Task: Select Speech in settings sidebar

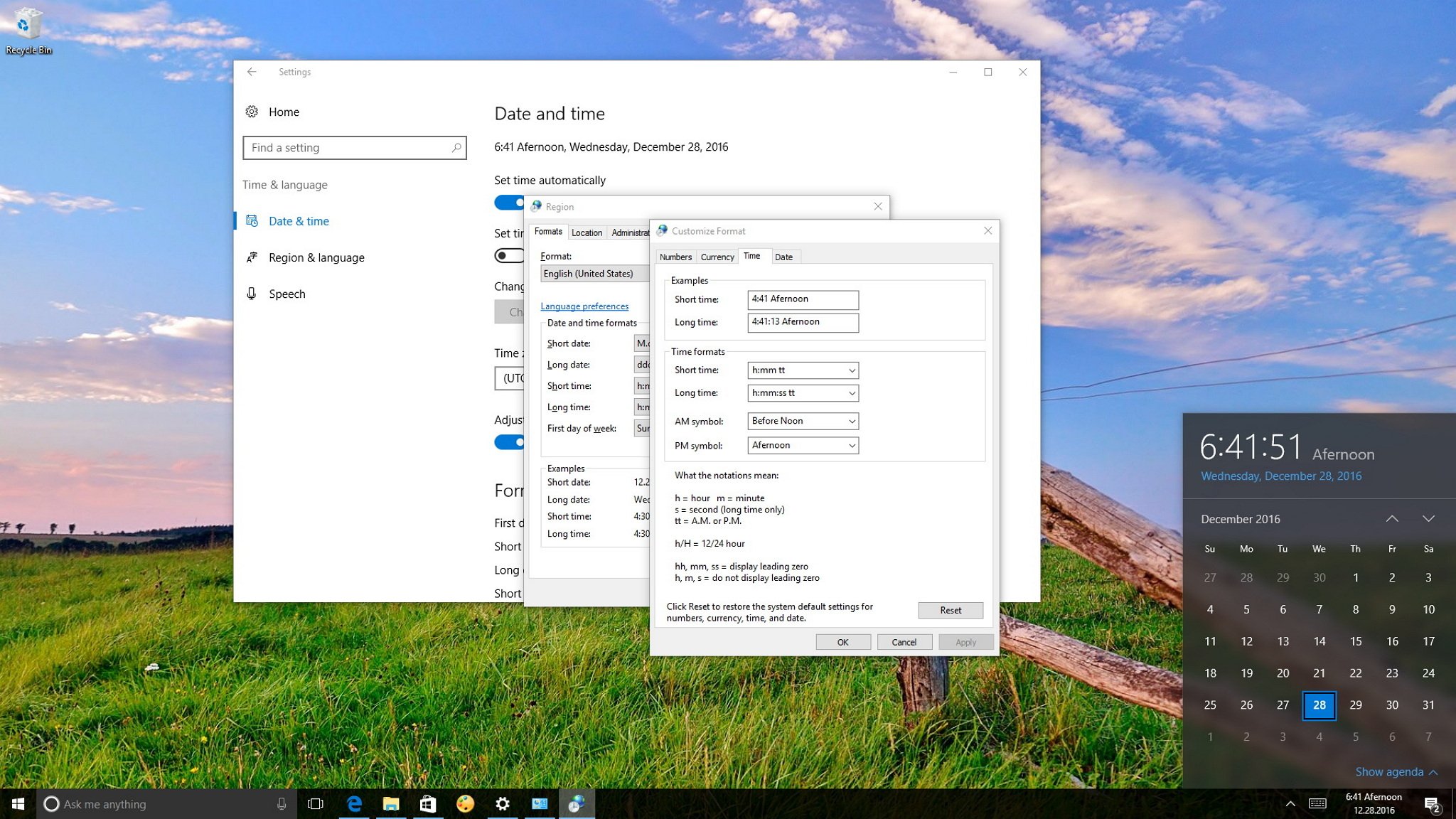Action: tap(288, 293)
